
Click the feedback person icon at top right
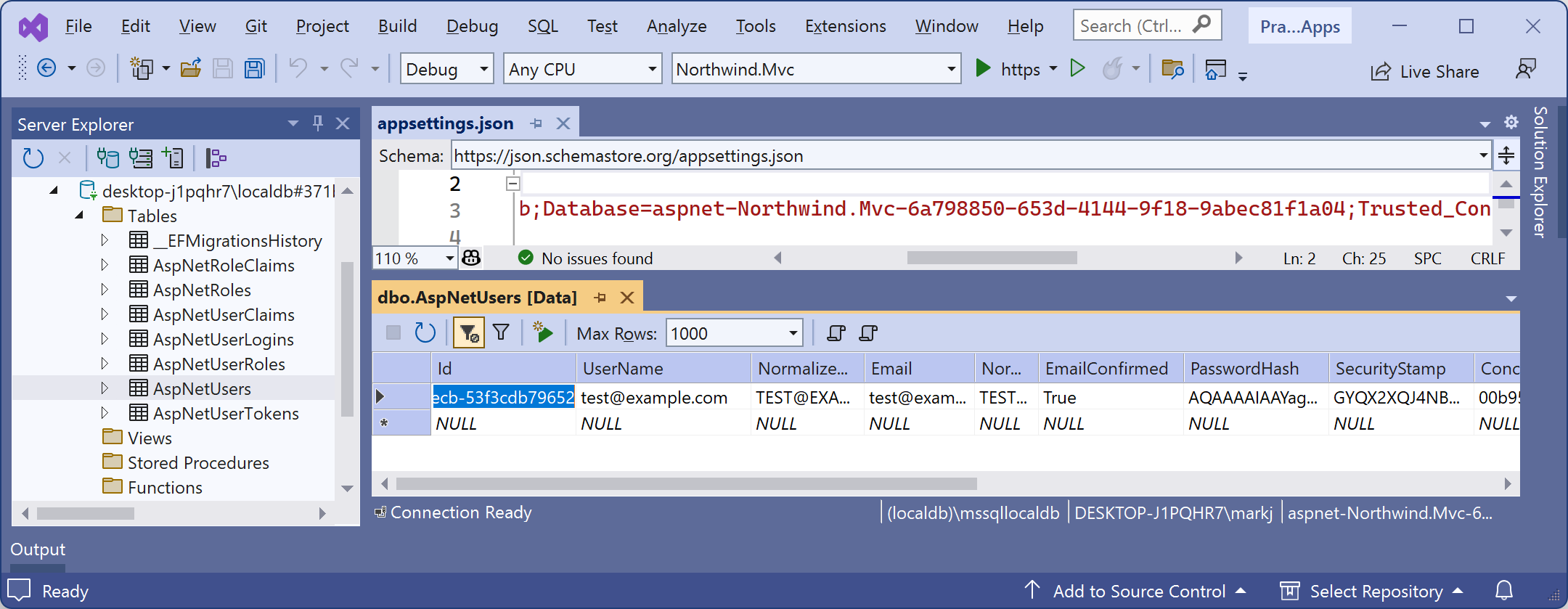point(1525,69)
